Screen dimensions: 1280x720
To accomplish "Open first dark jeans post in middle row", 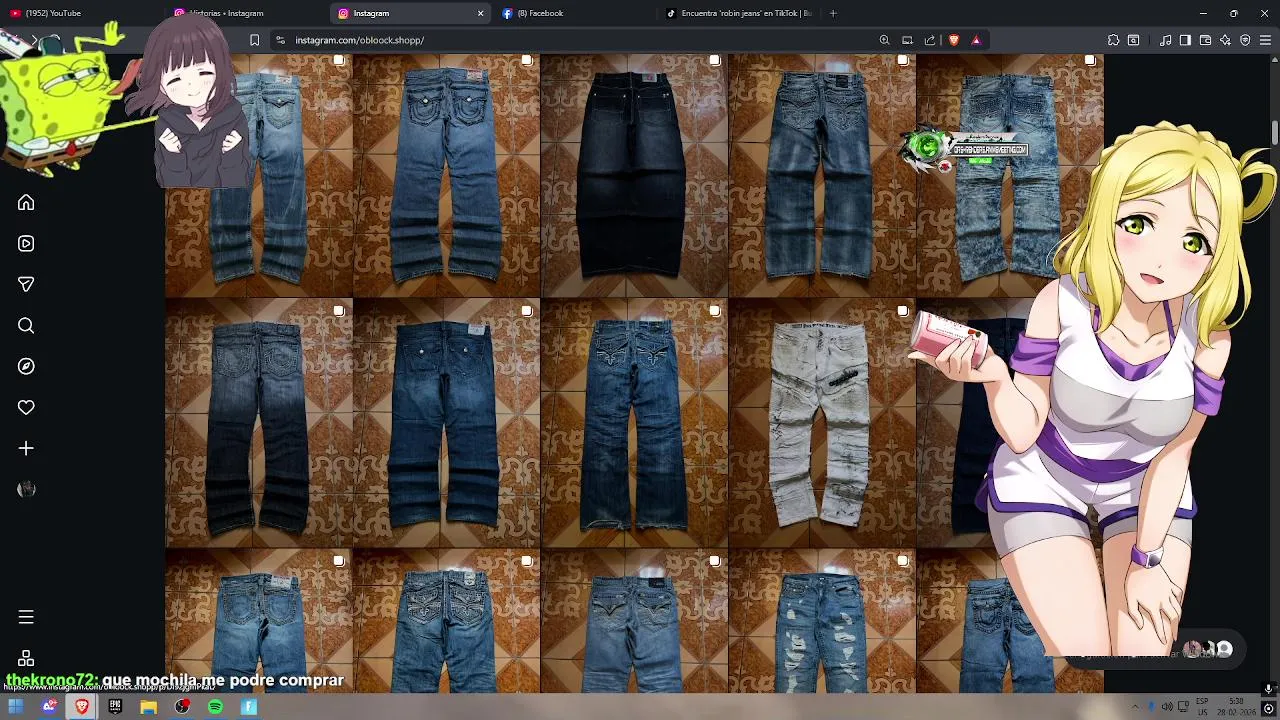I will [x=258, y=423].
